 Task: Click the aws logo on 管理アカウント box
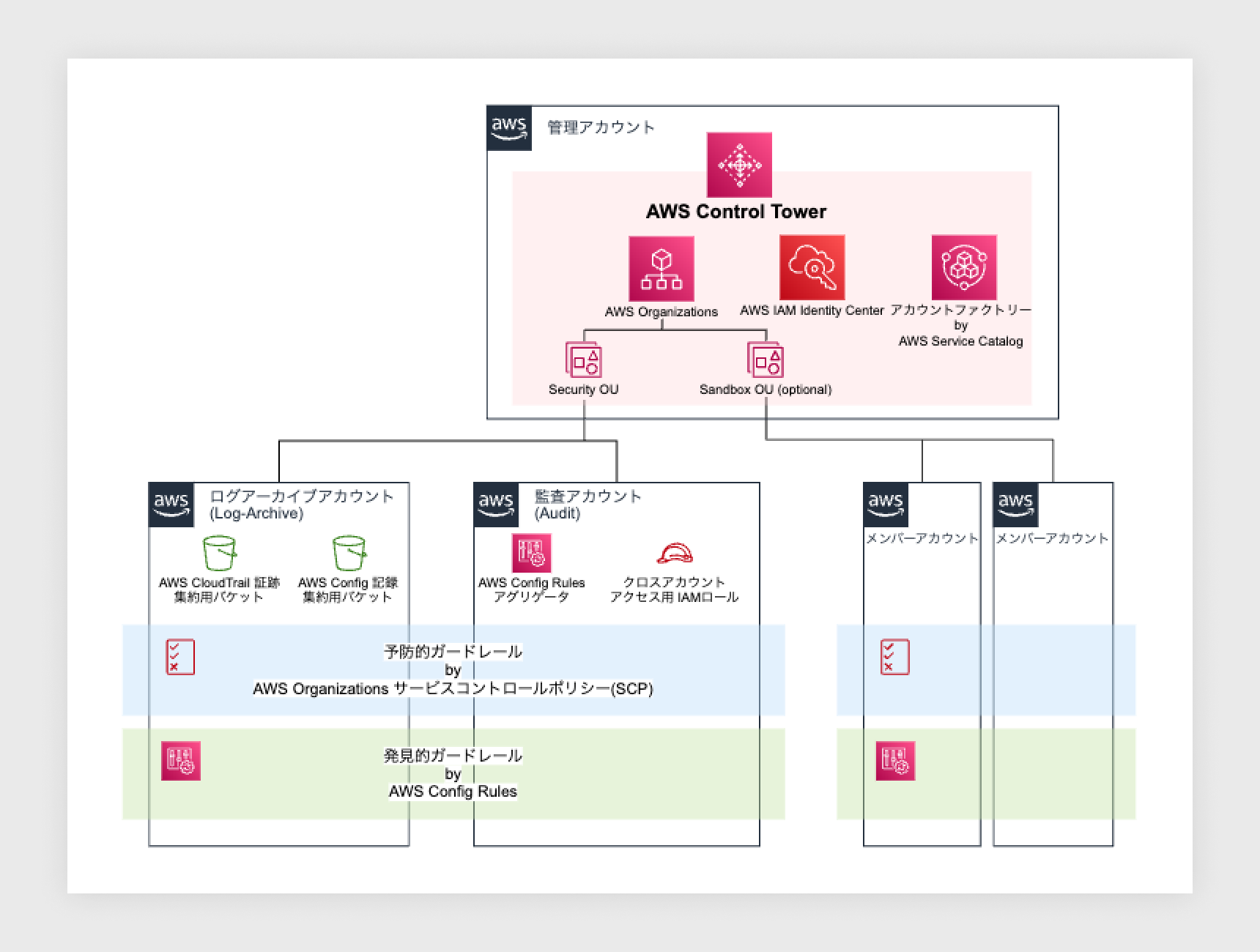click(509, 127)
